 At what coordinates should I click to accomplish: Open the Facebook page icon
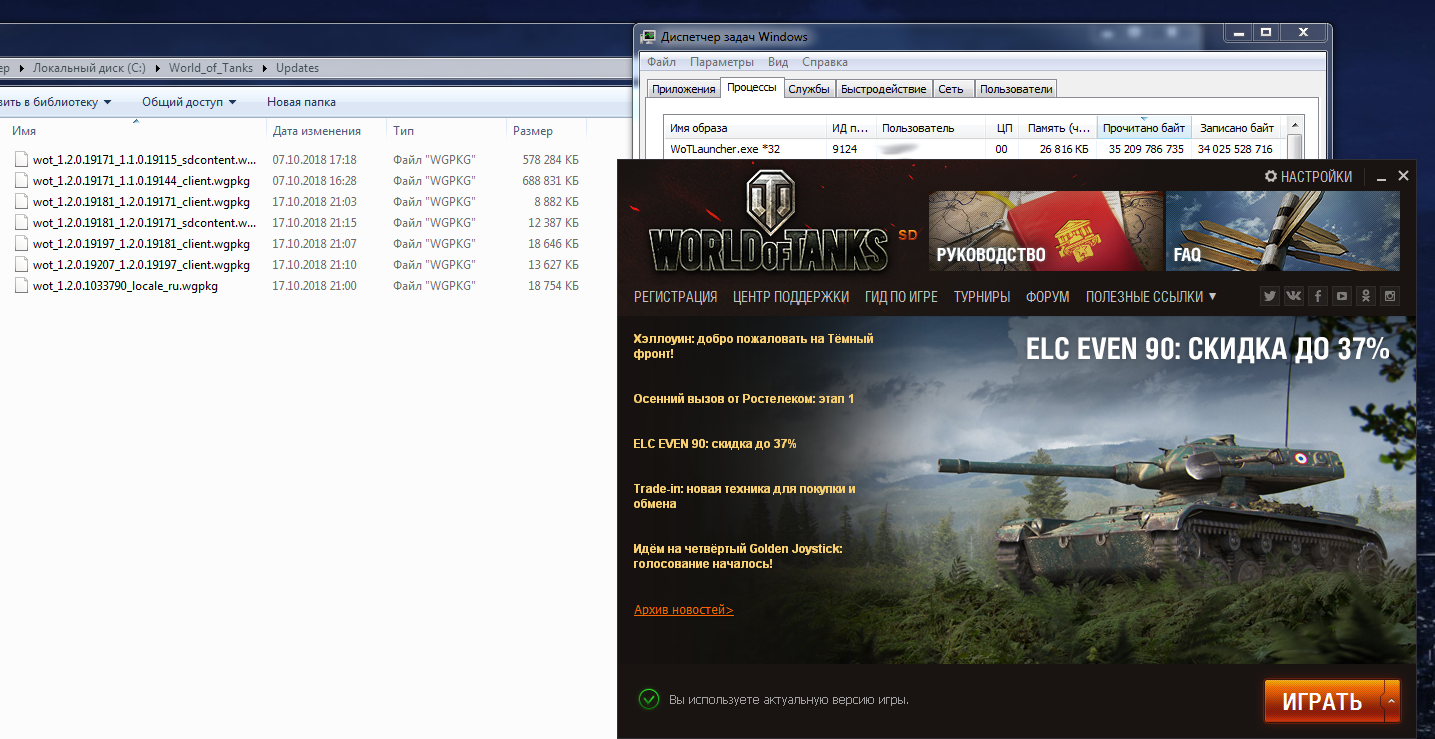click(x=1318, y=296)
